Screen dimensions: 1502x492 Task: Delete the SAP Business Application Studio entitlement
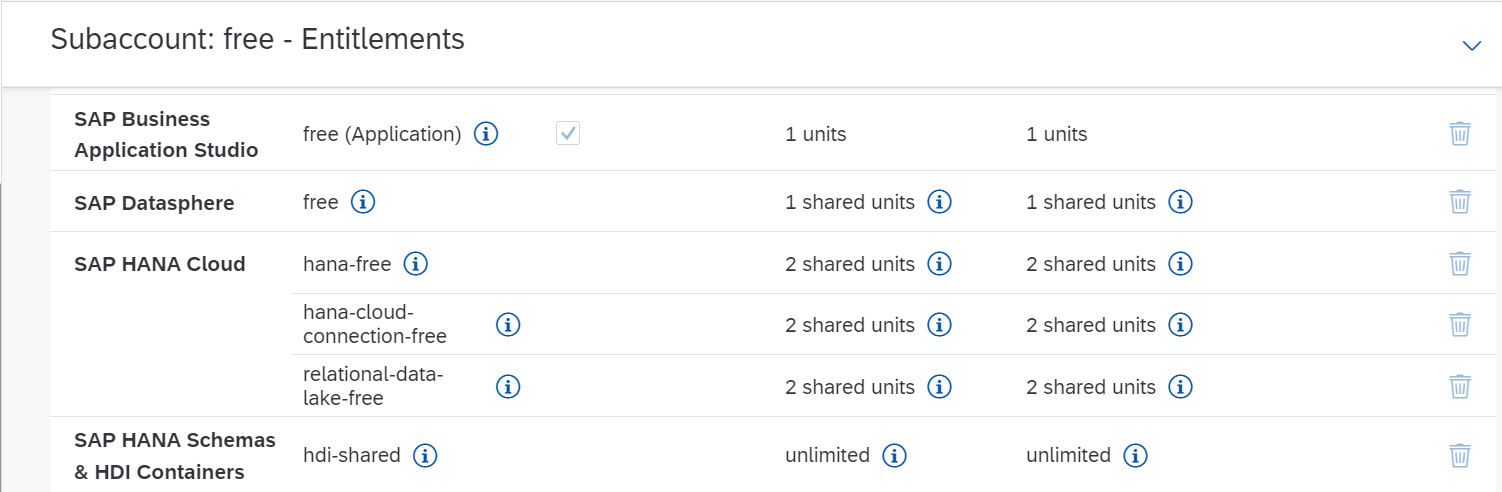pyautogui.click(x=1459, y=134)
